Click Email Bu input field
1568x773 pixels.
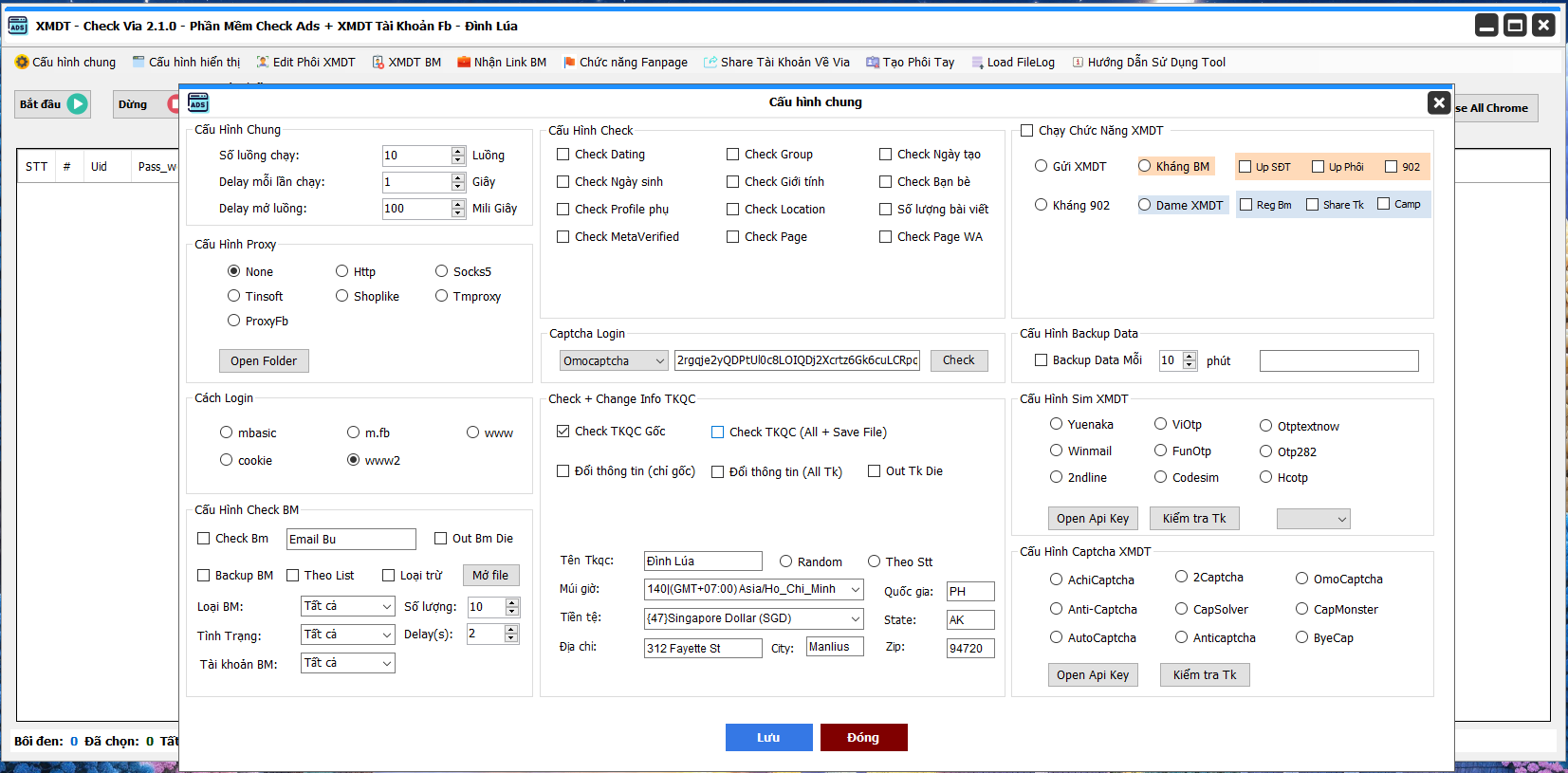tap(351, 539)
